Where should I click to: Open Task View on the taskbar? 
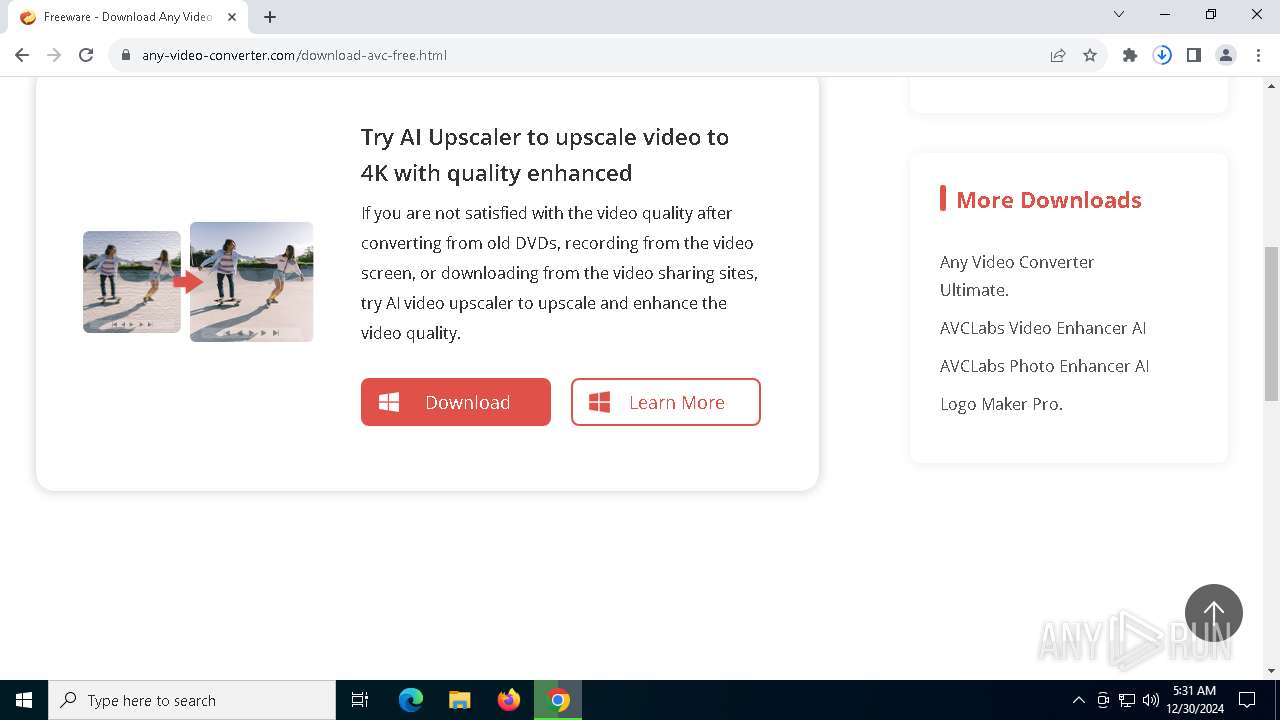360,700
